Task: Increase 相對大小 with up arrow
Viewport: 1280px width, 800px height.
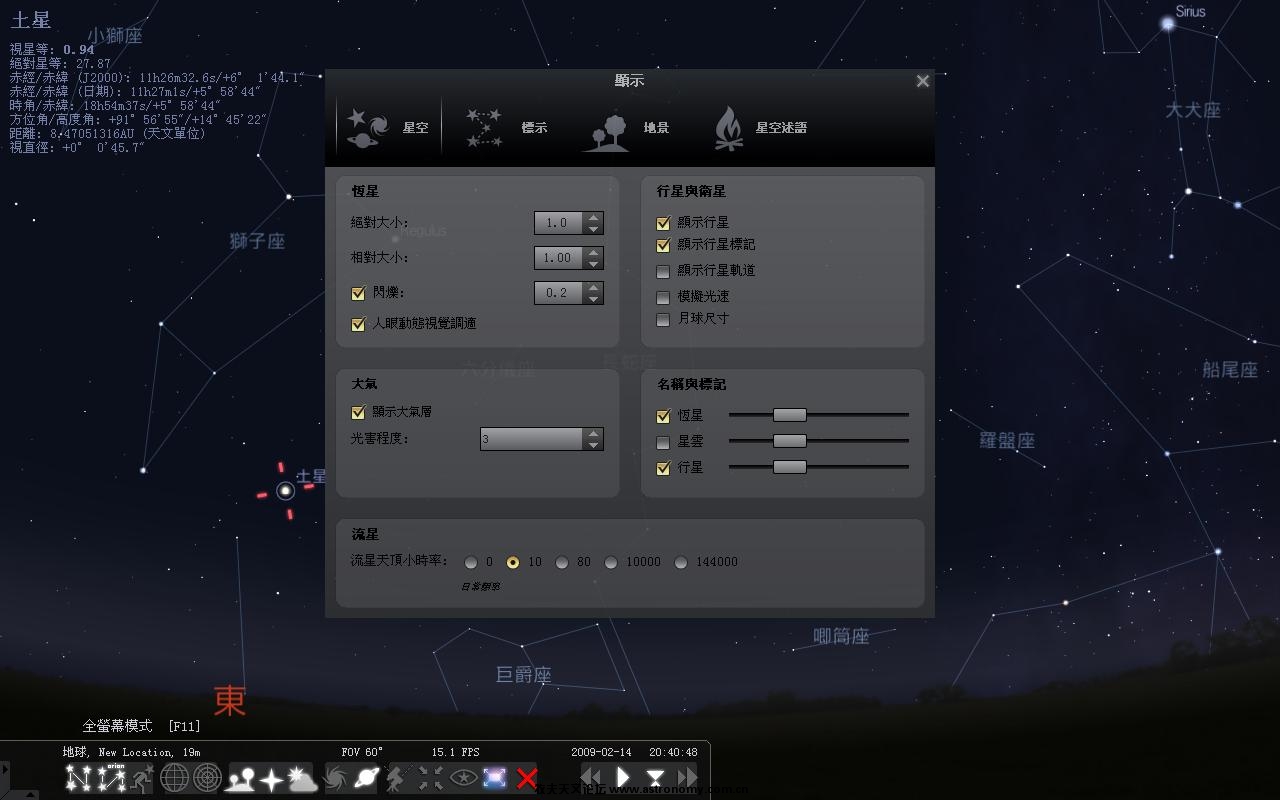Action: click(x=593, y=252)
